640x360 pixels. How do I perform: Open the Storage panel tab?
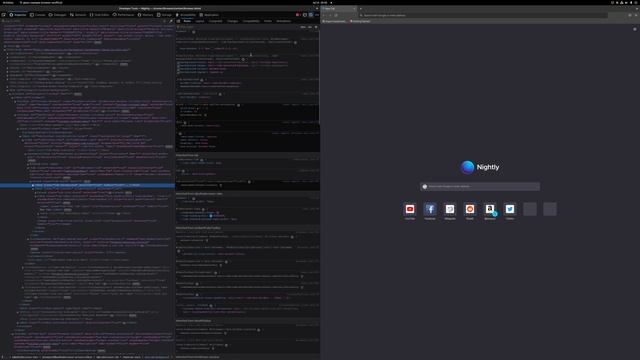[164, 15]
